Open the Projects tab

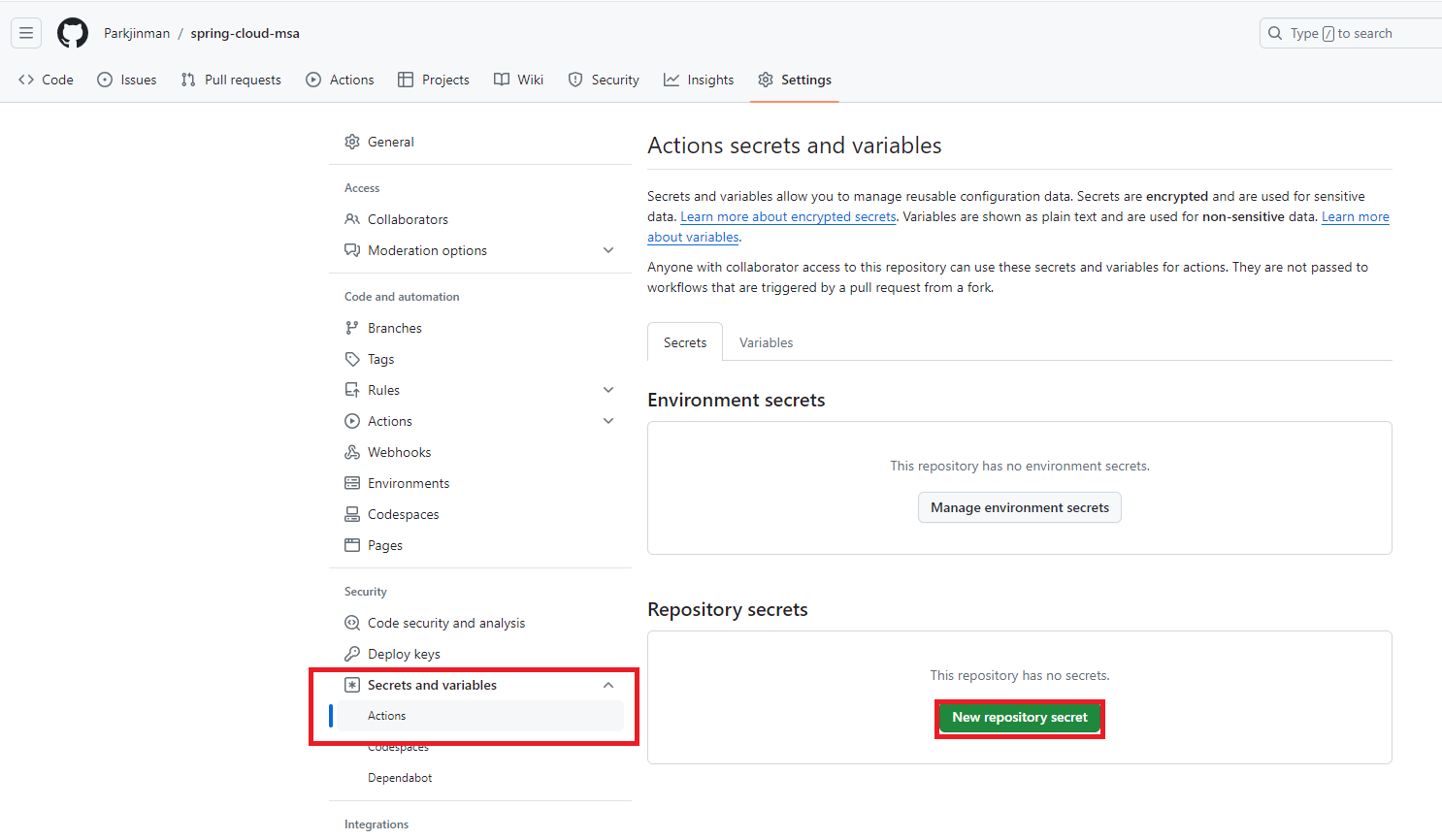click(434, 80)
